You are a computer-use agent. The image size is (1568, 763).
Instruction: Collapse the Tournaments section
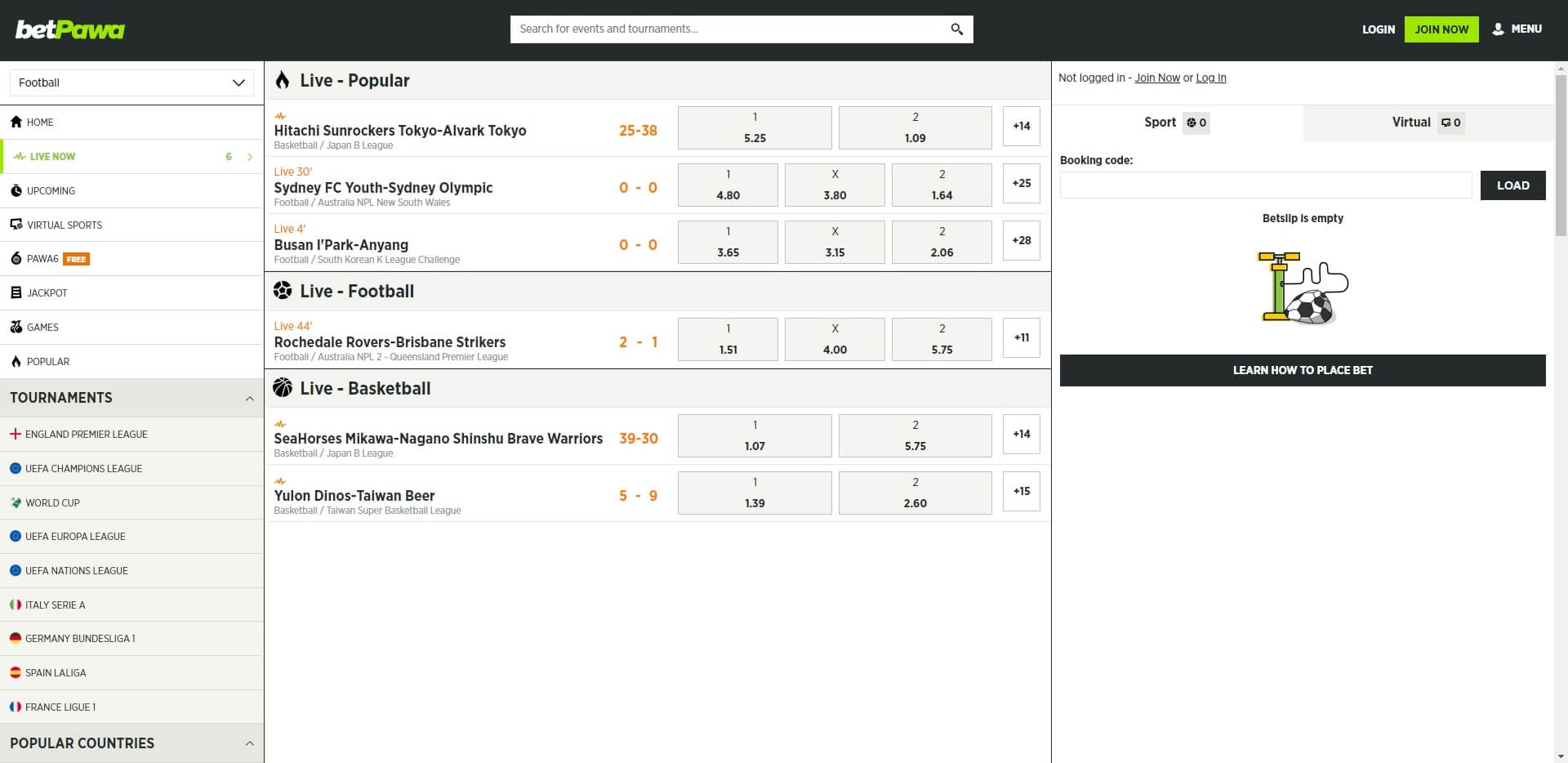point(250,398)
